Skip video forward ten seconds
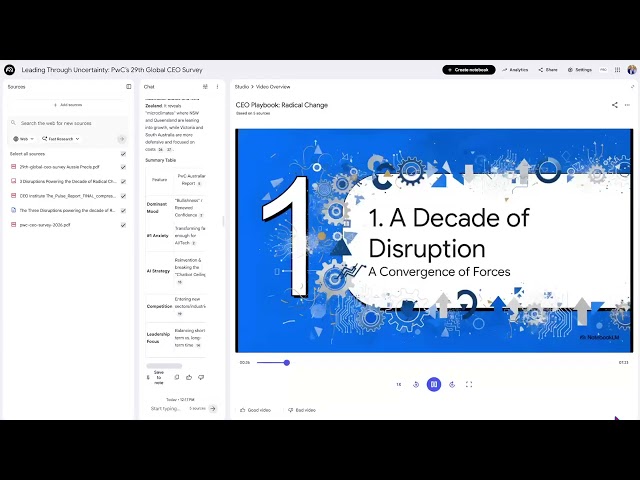 tap(452, 384)
